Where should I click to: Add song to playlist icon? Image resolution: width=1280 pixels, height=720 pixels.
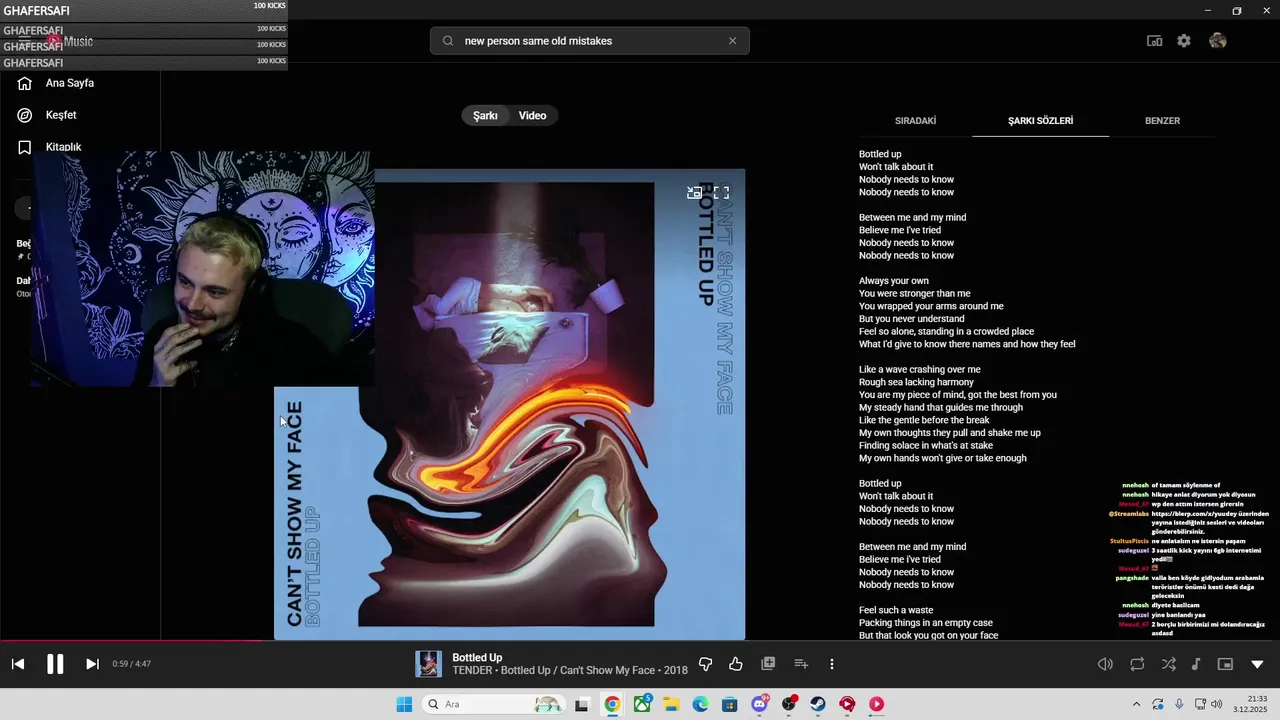800,664
